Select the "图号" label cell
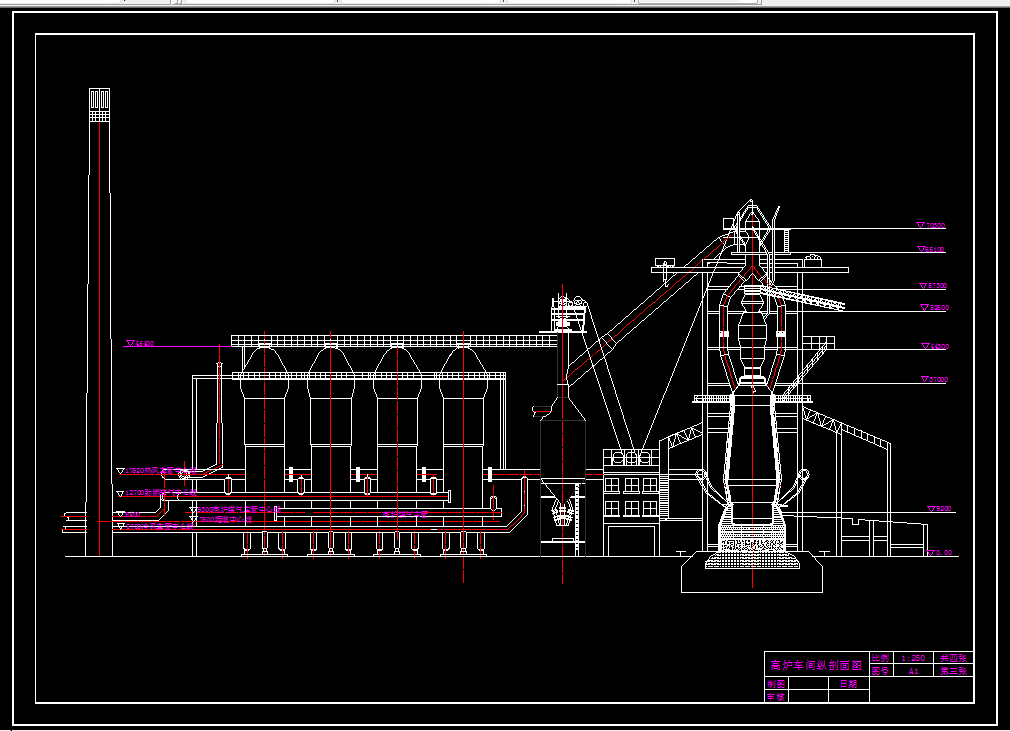Viewport: 1010px width, 731px height. (x=880, y=670)
